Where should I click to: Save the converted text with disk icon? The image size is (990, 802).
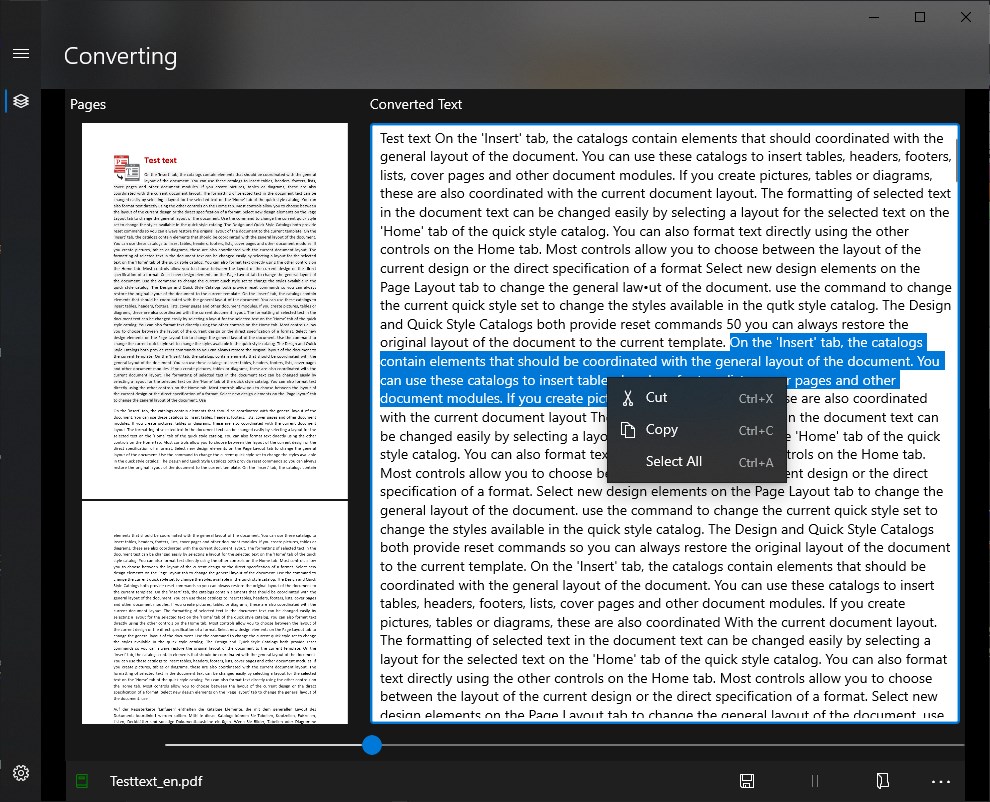pos(746,781)
